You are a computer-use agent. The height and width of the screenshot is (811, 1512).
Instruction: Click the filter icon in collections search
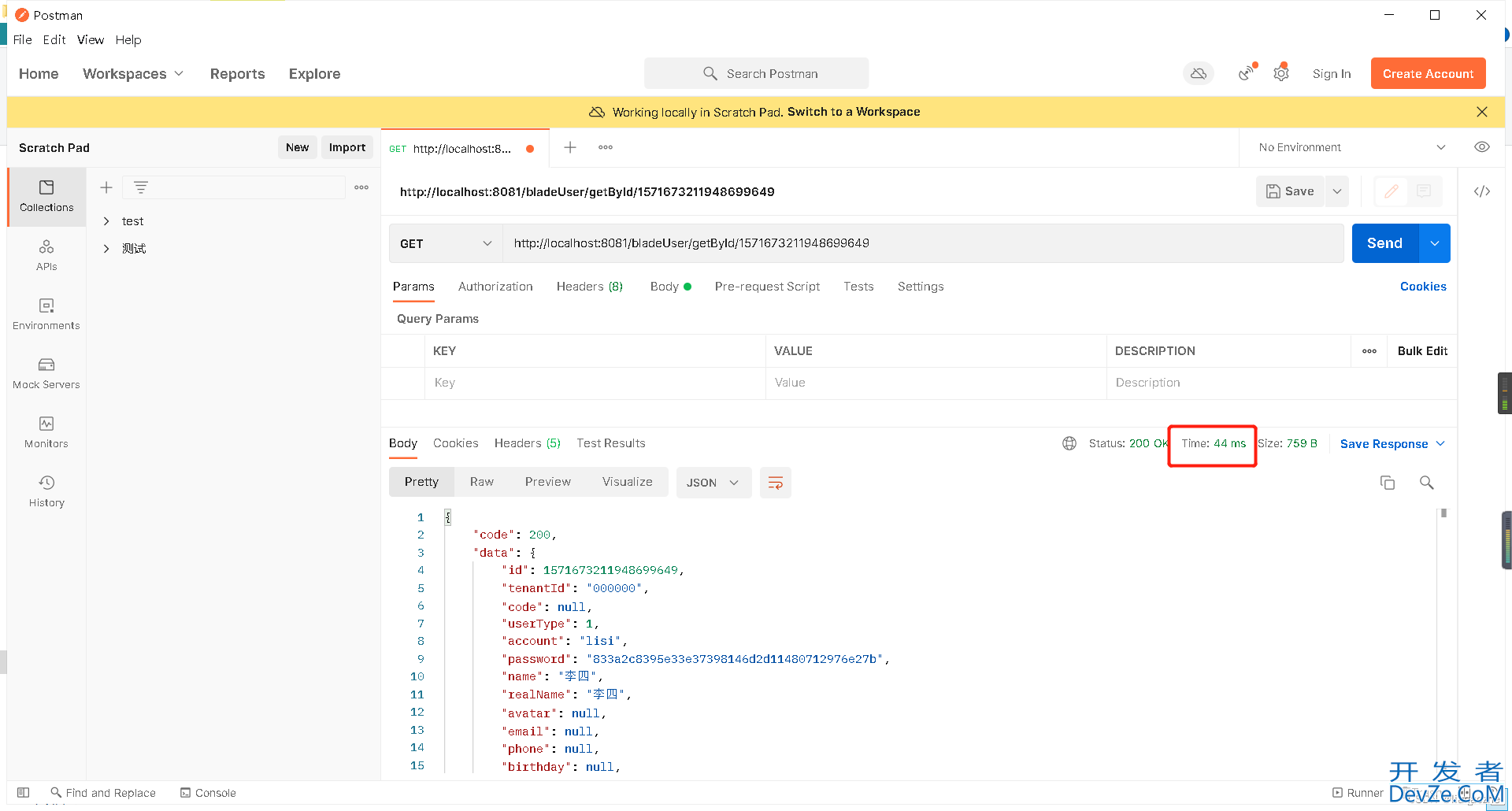(141, 187)
